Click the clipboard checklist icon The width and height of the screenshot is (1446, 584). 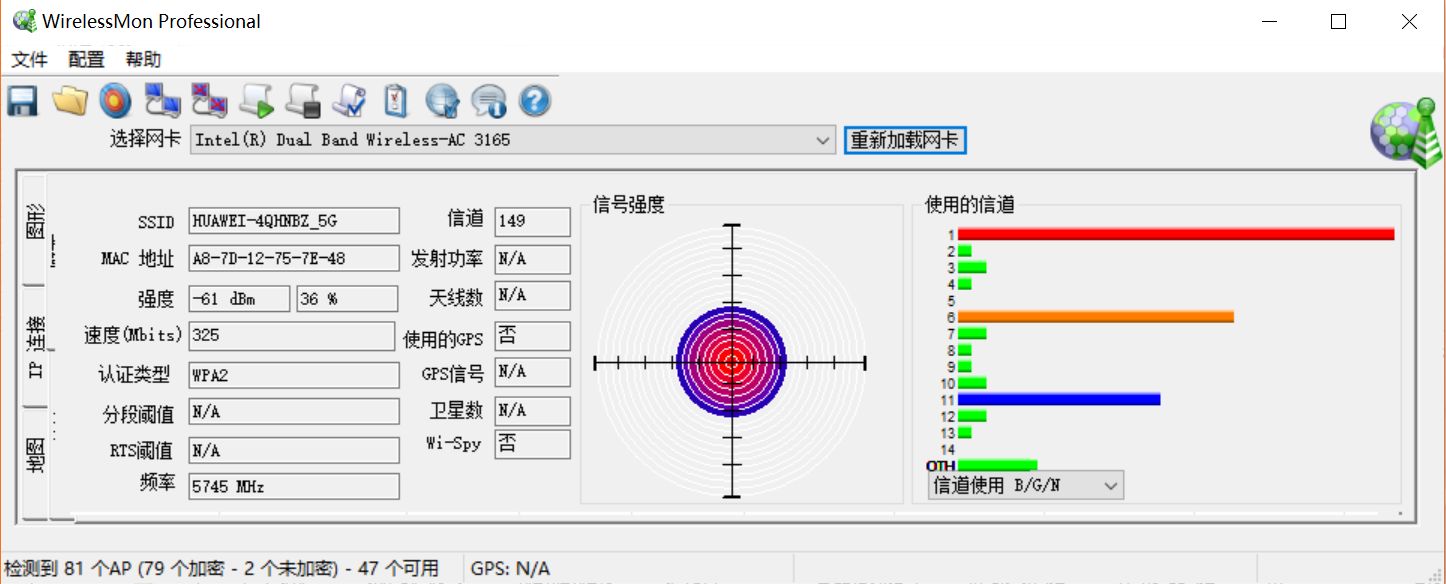396,101
